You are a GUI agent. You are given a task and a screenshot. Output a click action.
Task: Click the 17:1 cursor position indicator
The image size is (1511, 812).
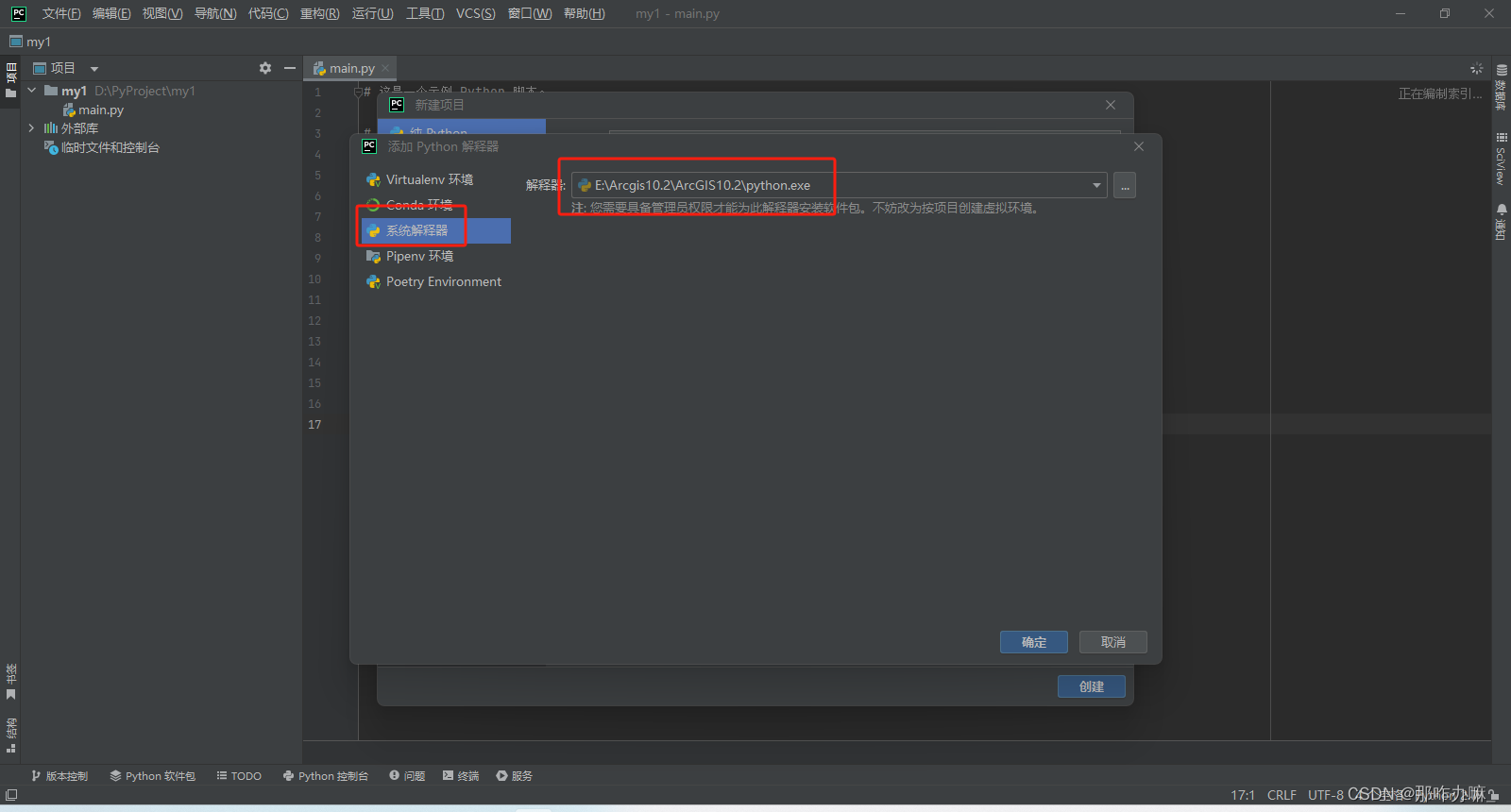pos(1243,795)
